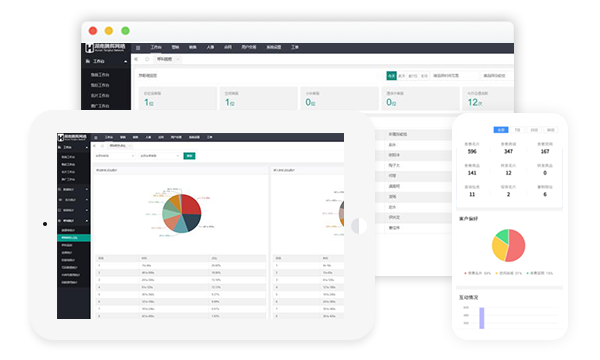Image resolution: width=600 pixels, height=360 pixels.
Task: Click the eye icon in the tablet sidebar
Action: pos(60,200)
